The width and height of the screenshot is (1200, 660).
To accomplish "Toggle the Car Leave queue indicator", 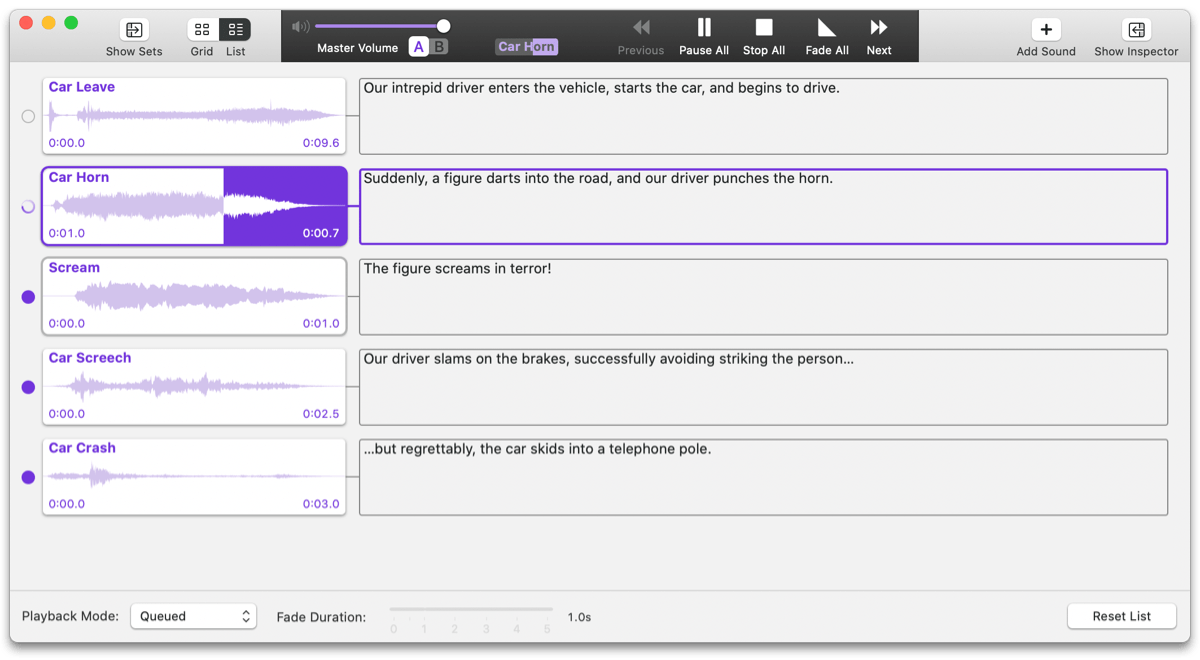I will coord(28,116).
